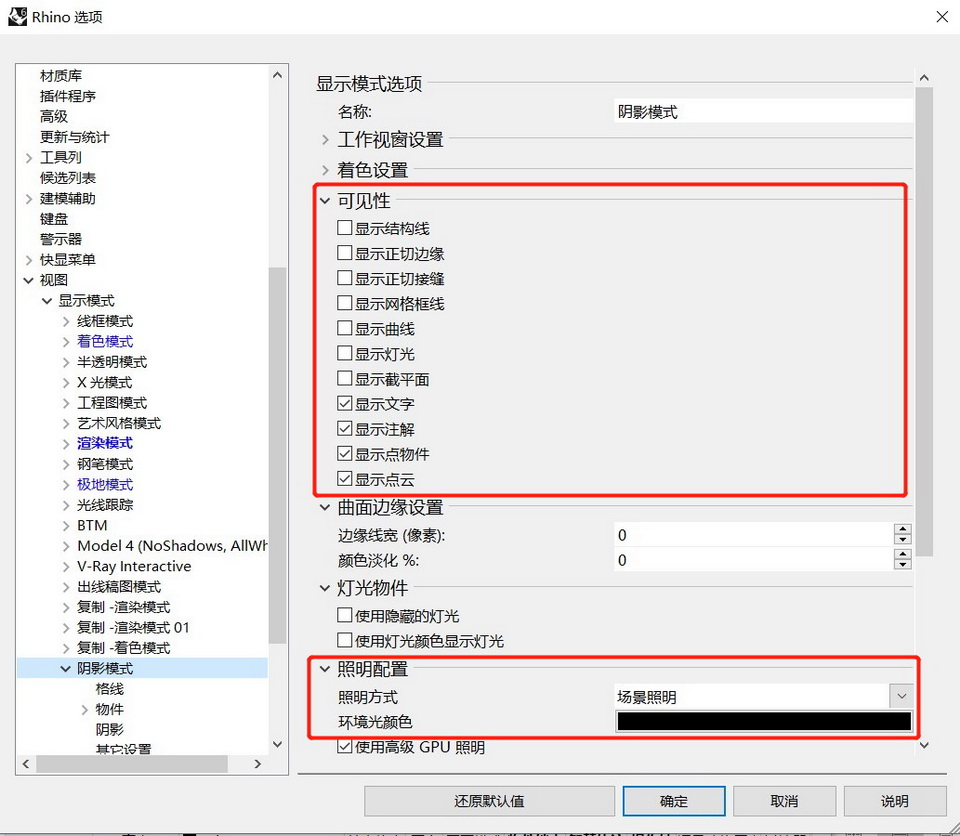Expand the 工作视窗设置 section

pyautogui.click(x=326, y=140)
